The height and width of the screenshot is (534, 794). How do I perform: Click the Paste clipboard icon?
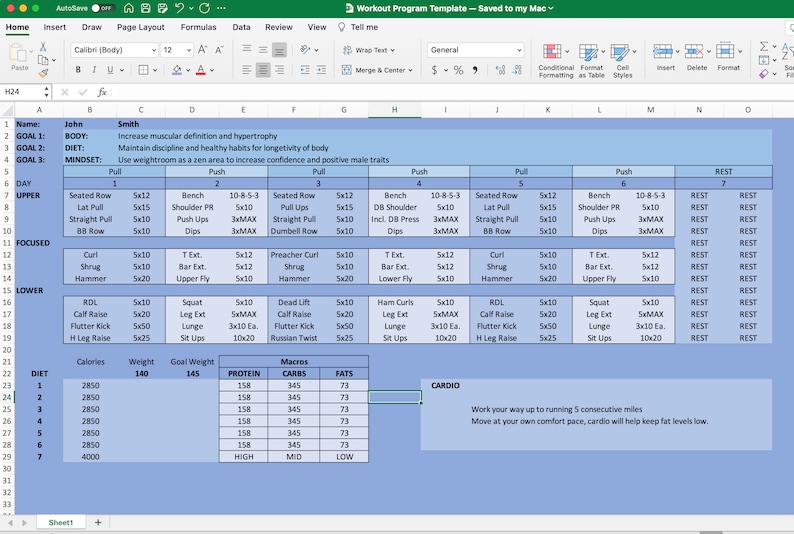pyautogui.click(x=18, y=53)
